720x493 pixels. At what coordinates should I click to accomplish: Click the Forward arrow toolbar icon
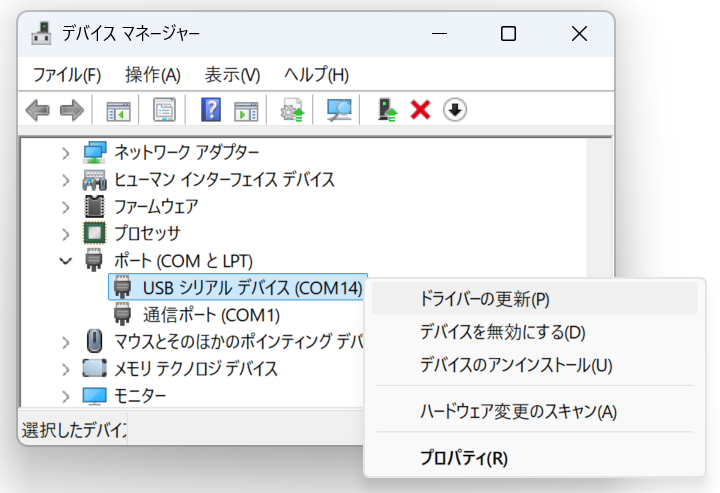pos(72,111)
